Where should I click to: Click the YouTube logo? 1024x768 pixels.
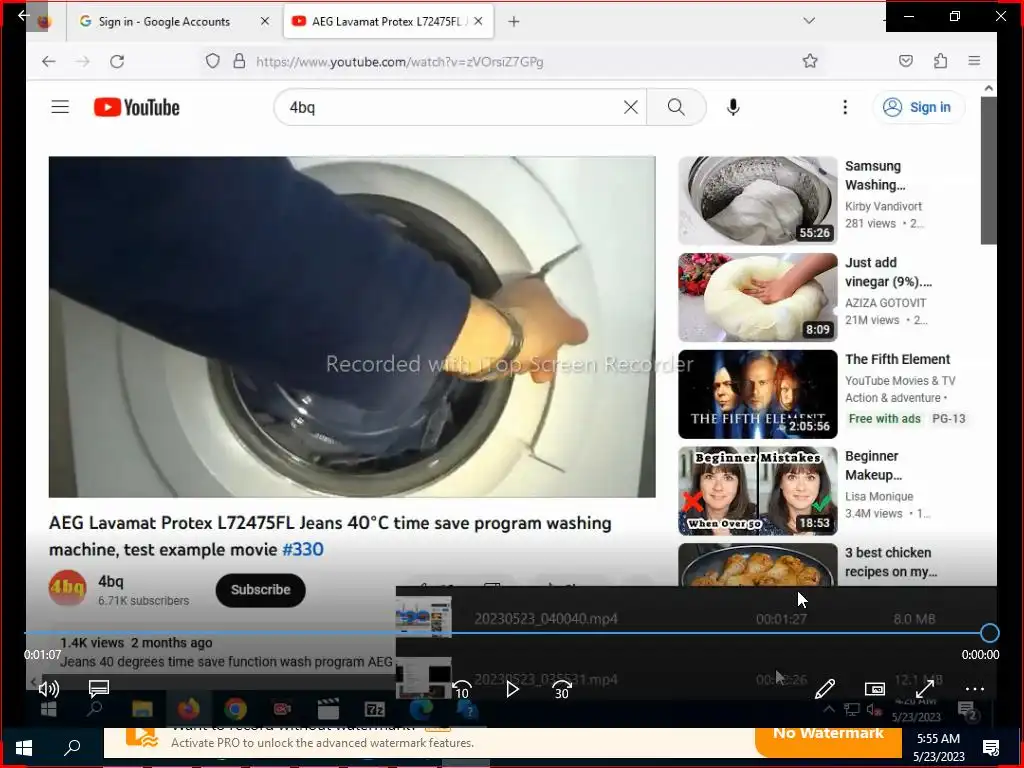[x=136, y=107]
